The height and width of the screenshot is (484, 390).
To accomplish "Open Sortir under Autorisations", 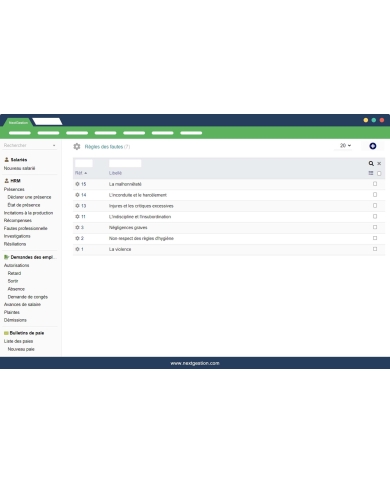I will pos(13,281).
